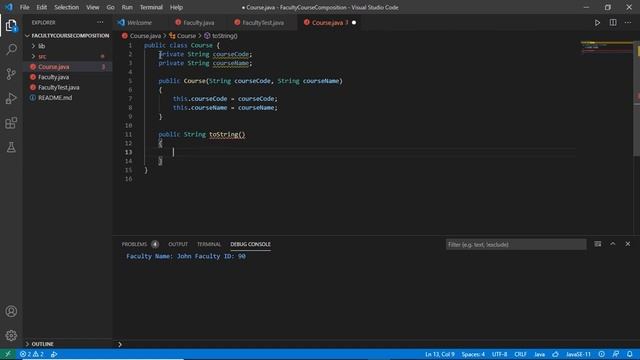This screenshot has height=360, width=640.
Task: Click the unsaved dot on Course.java tab
Action: [x=354, y=23]
